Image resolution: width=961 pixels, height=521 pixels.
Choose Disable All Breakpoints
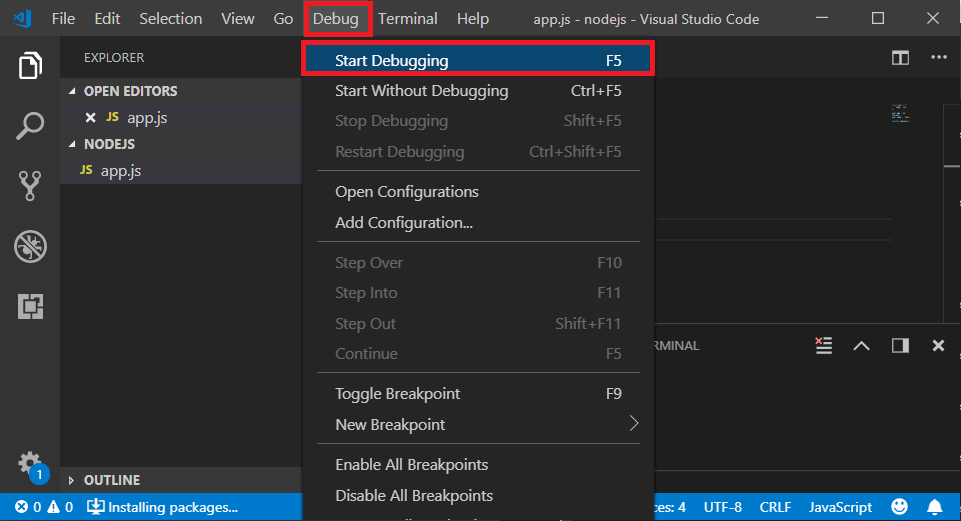pyautogui.click(x=478, y=495)
